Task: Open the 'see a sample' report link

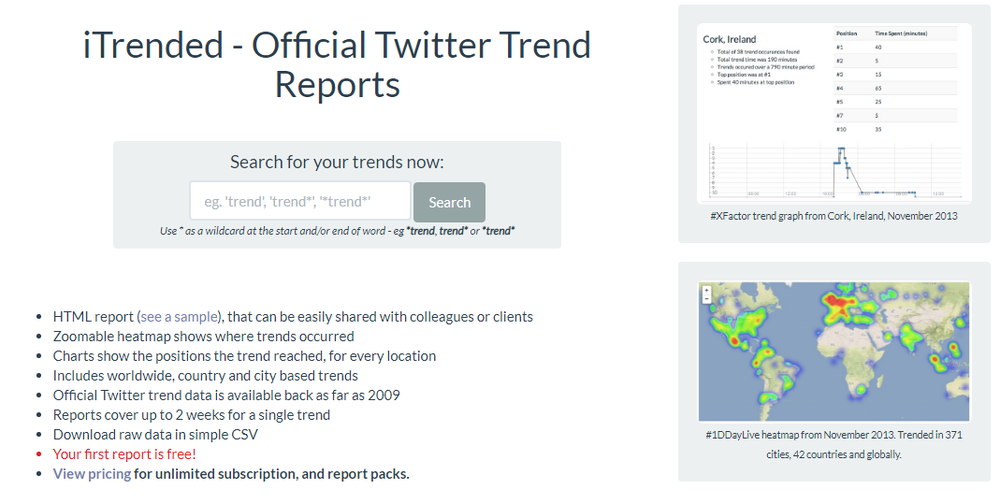Action: pos(179,317)
